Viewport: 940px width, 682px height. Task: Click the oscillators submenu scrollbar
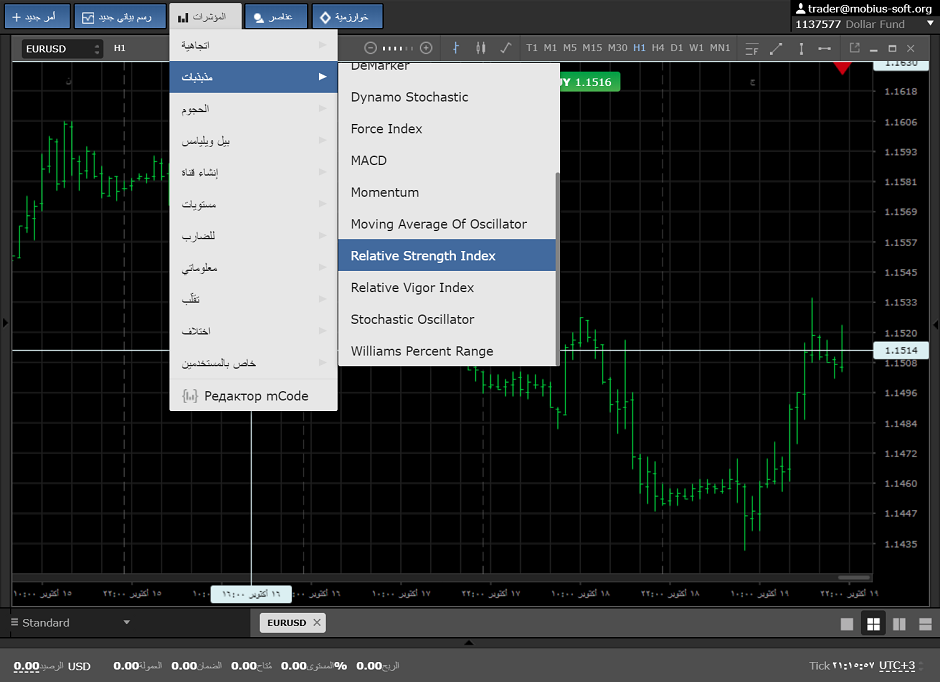(558, 268)
